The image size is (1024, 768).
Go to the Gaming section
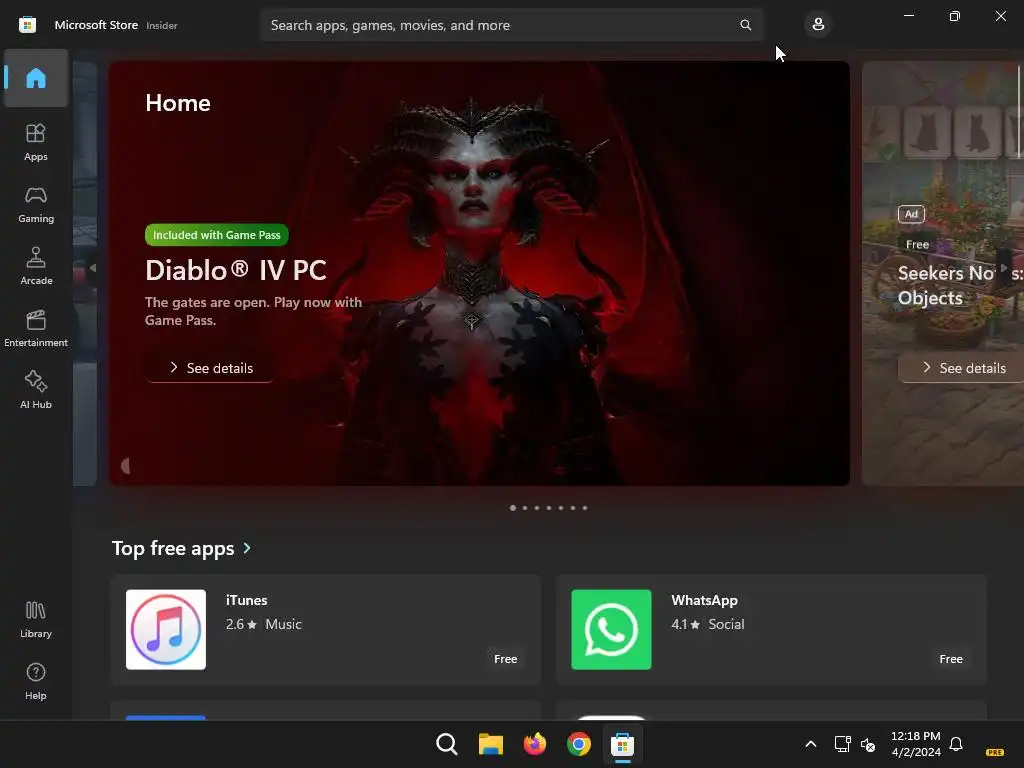coord(36,204)
